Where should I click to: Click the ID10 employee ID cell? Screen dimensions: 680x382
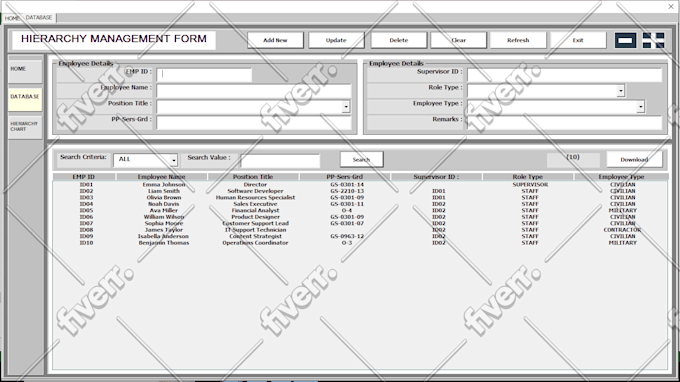86,243
